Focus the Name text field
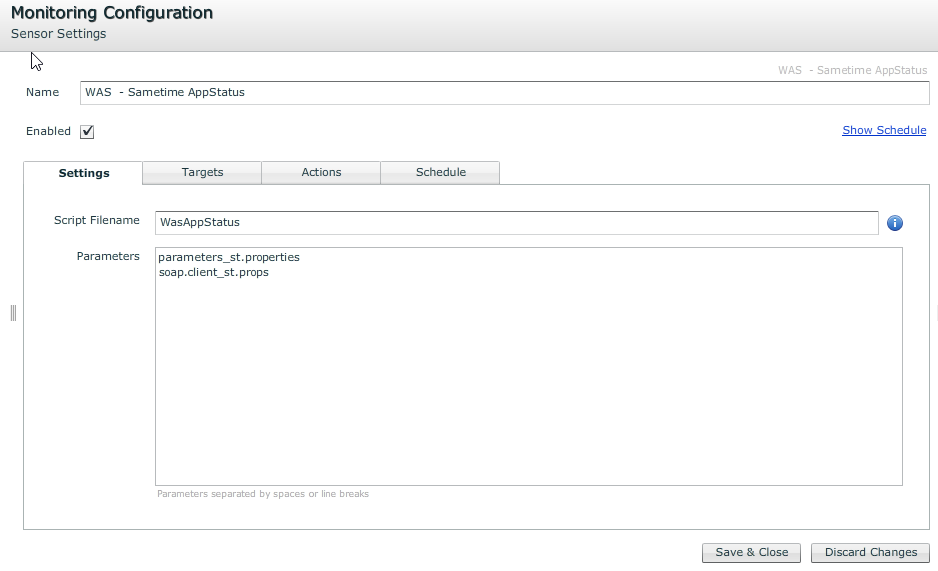 point(504,92)
